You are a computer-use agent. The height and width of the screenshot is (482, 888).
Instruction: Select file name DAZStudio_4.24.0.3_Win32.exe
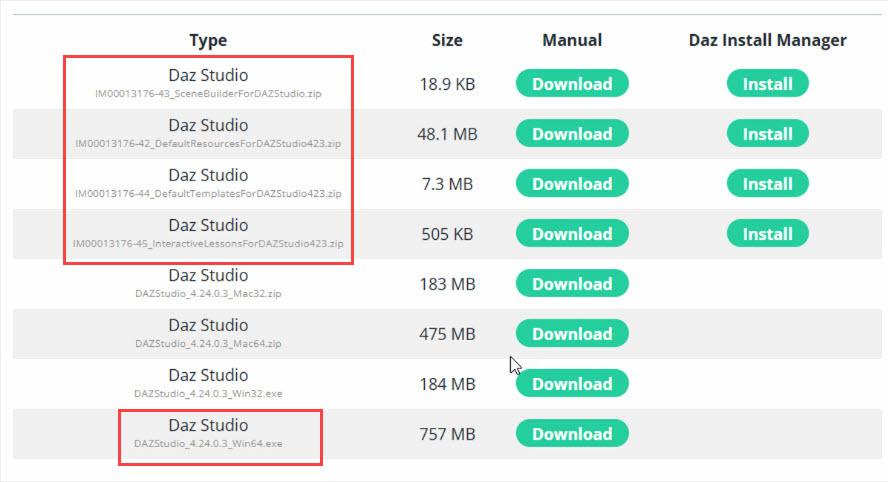(208, 393)
